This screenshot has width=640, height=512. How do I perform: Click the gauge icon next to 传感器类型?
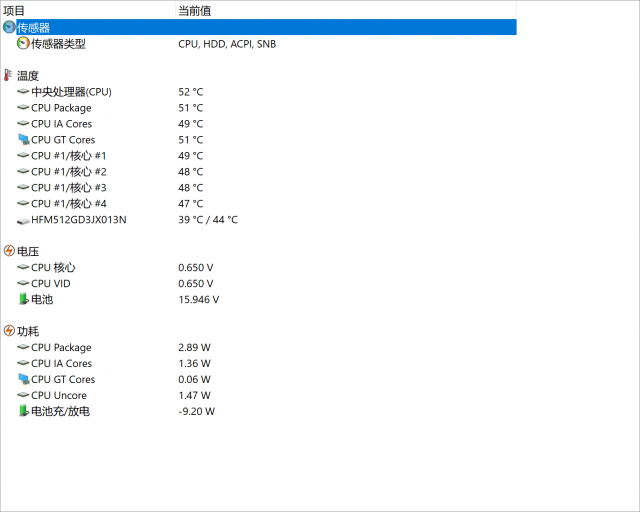23,43
